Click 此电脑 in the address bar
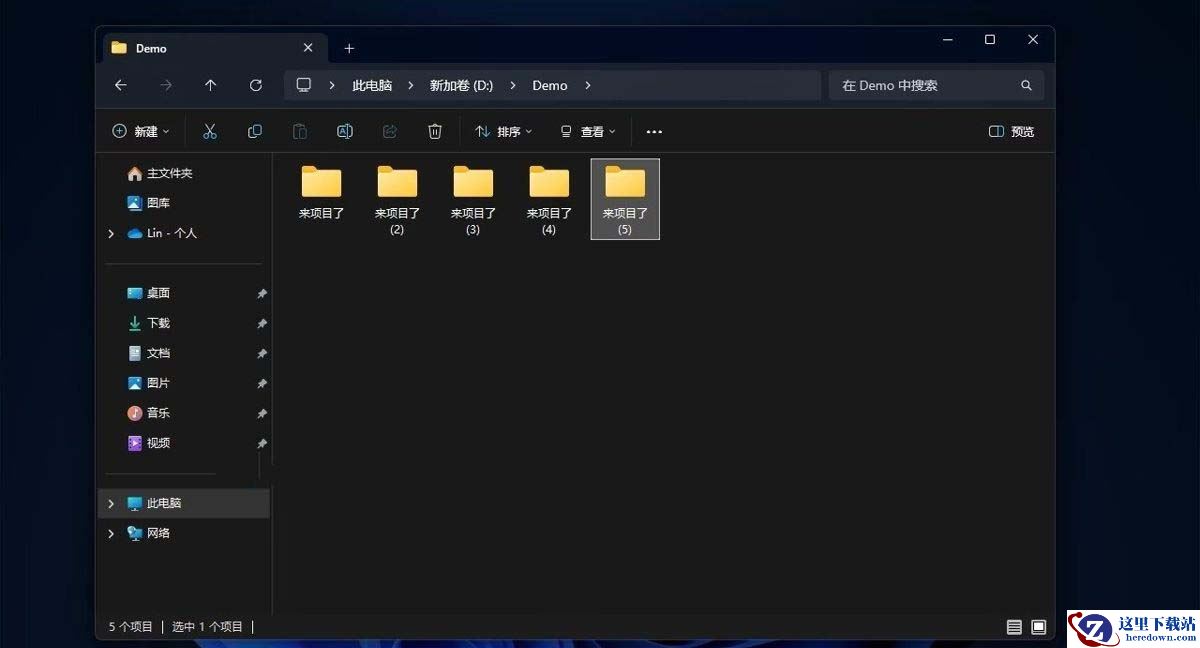 click(x=372, y=85)
